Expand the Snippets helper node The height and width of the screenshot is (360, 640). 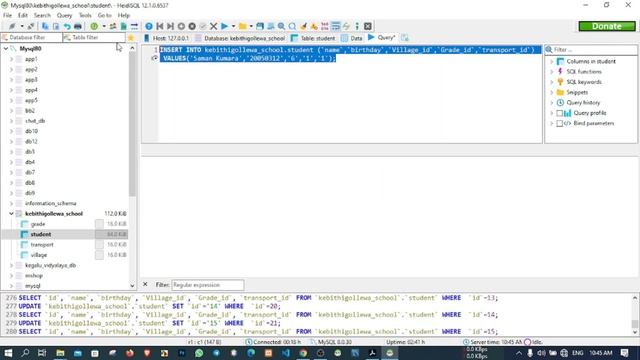(552, 93)
